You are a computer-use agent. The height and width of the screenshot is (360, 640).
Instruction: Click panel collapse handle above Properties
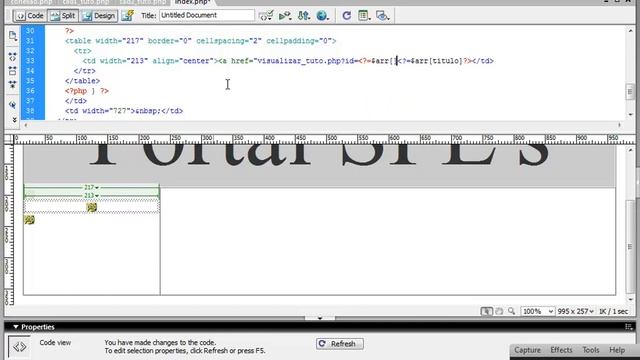pos(320,318)
